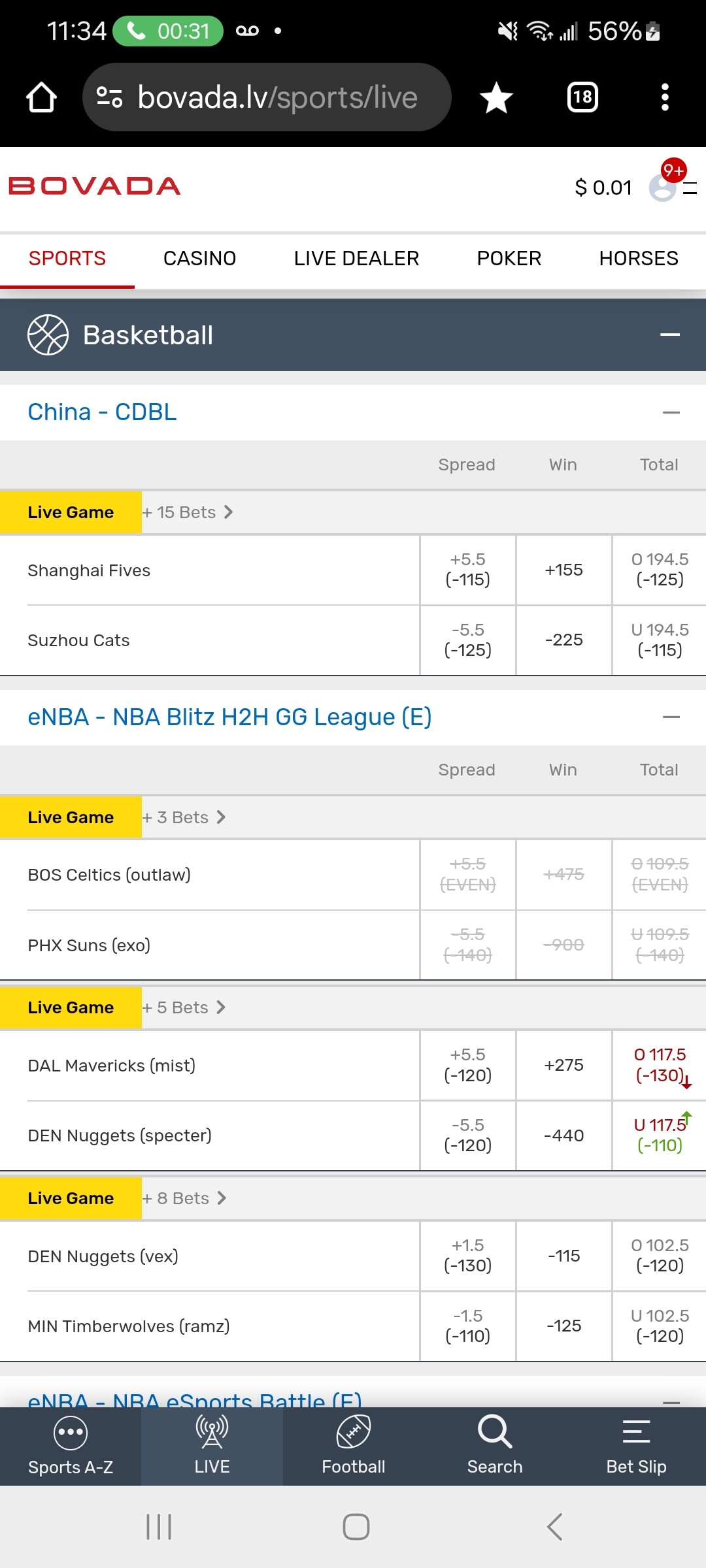
Task: Tap the browser home icon
Action: click(x=41, y=97)
